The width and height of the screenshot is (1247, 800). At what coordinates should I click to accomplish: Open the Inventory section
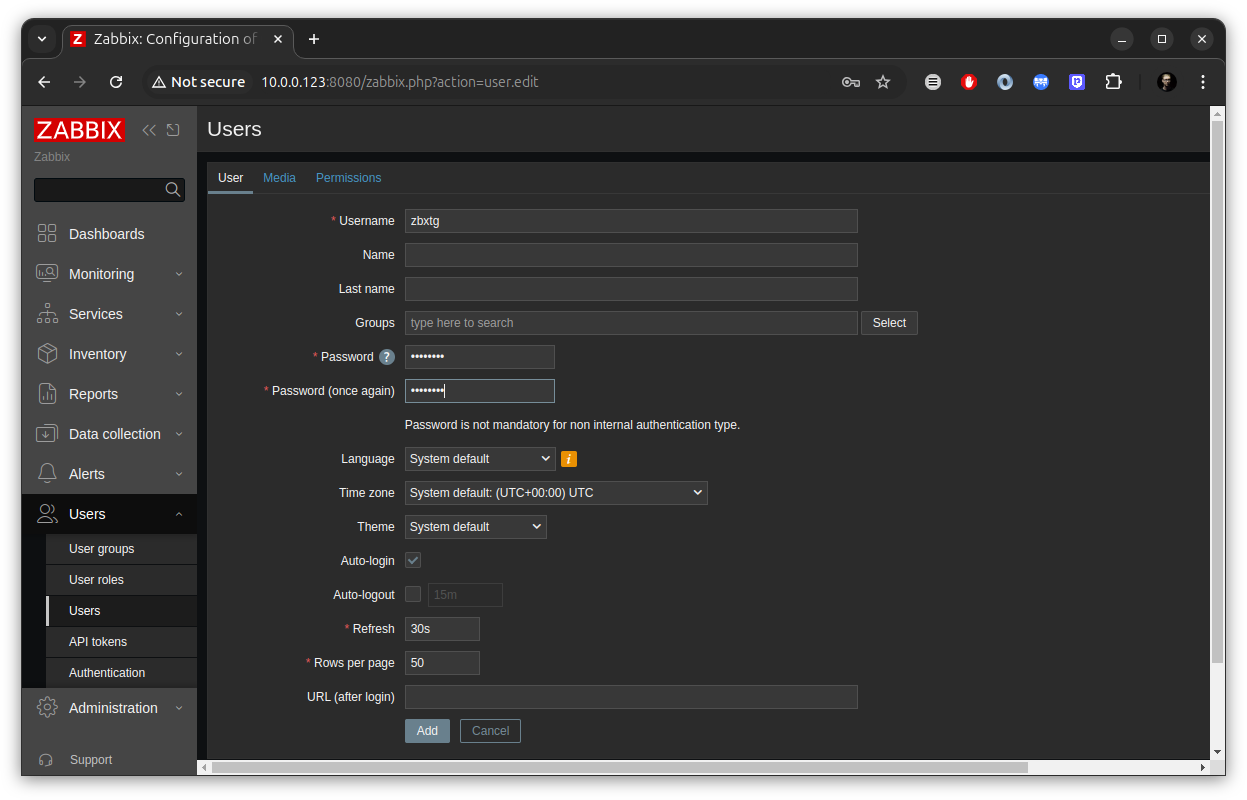click(97, 353)
